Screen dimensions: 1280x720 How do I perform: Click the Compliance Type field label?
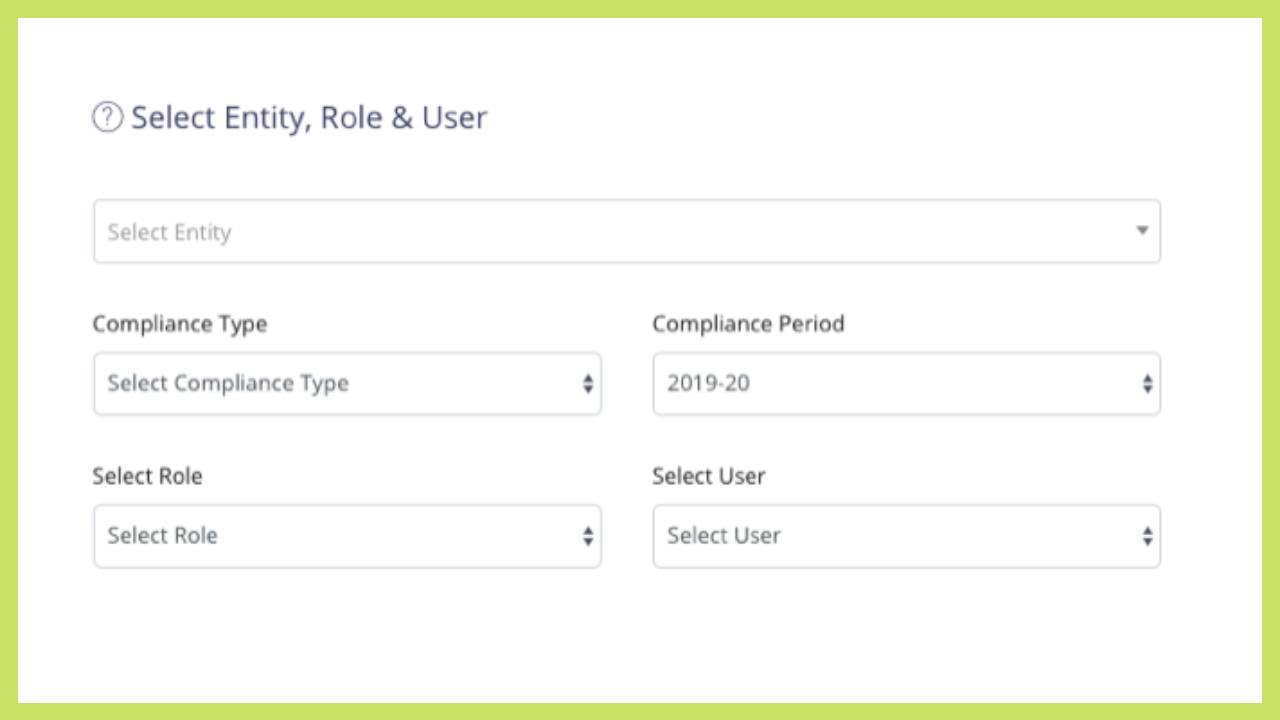pyautogui.click(x=180, y=324)
